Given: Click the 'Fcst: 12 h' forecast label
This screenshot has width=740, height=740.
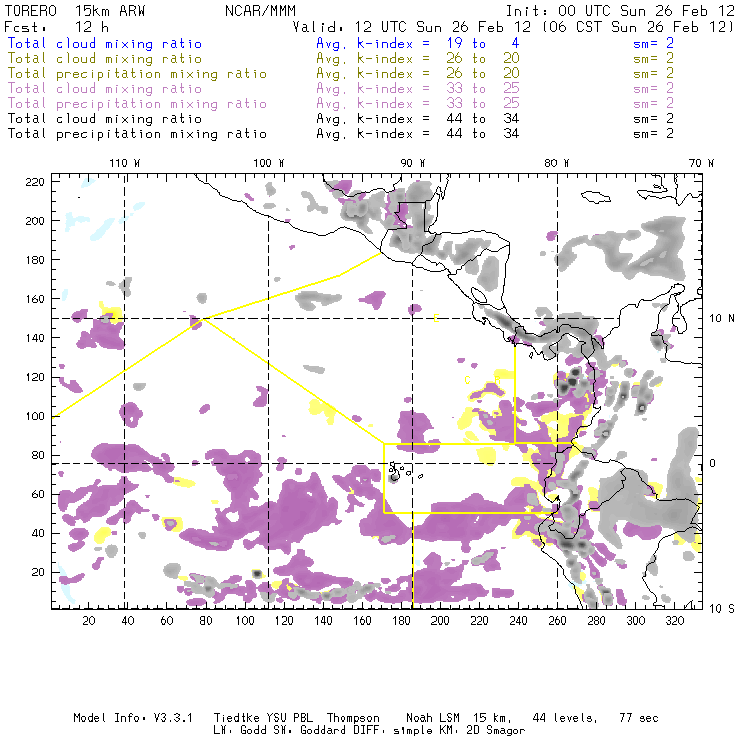Looking at the screenshot, I should [56, 27].
